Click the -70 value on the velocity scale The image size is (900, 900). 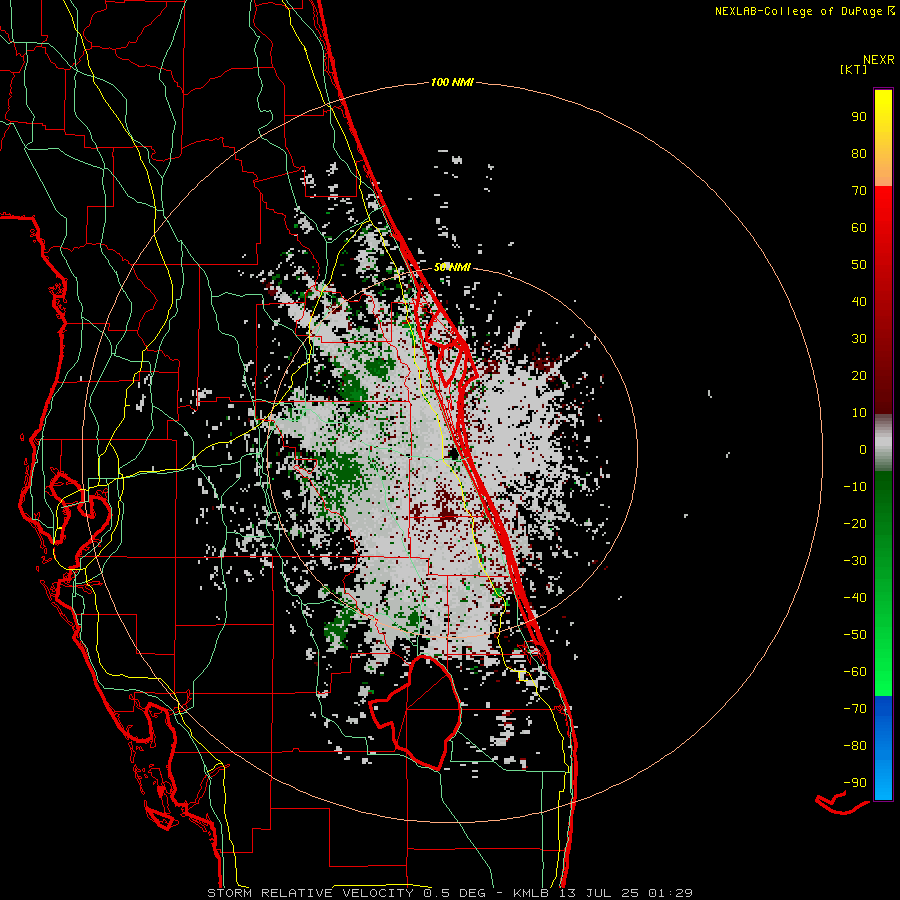855,709
